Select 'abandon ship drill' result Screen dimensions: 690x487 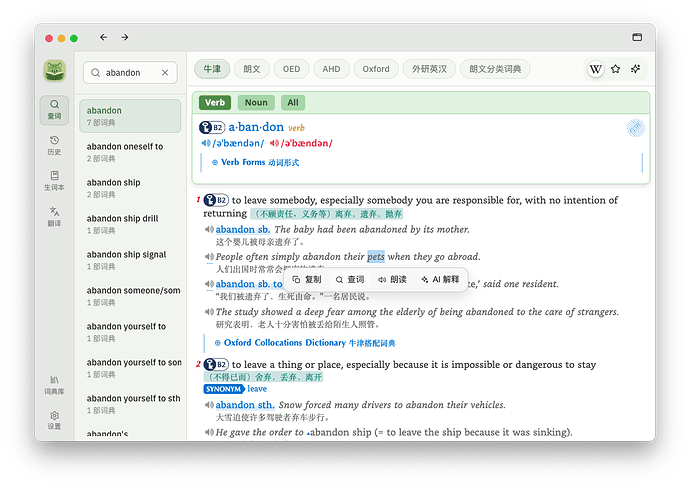point(130,224)
